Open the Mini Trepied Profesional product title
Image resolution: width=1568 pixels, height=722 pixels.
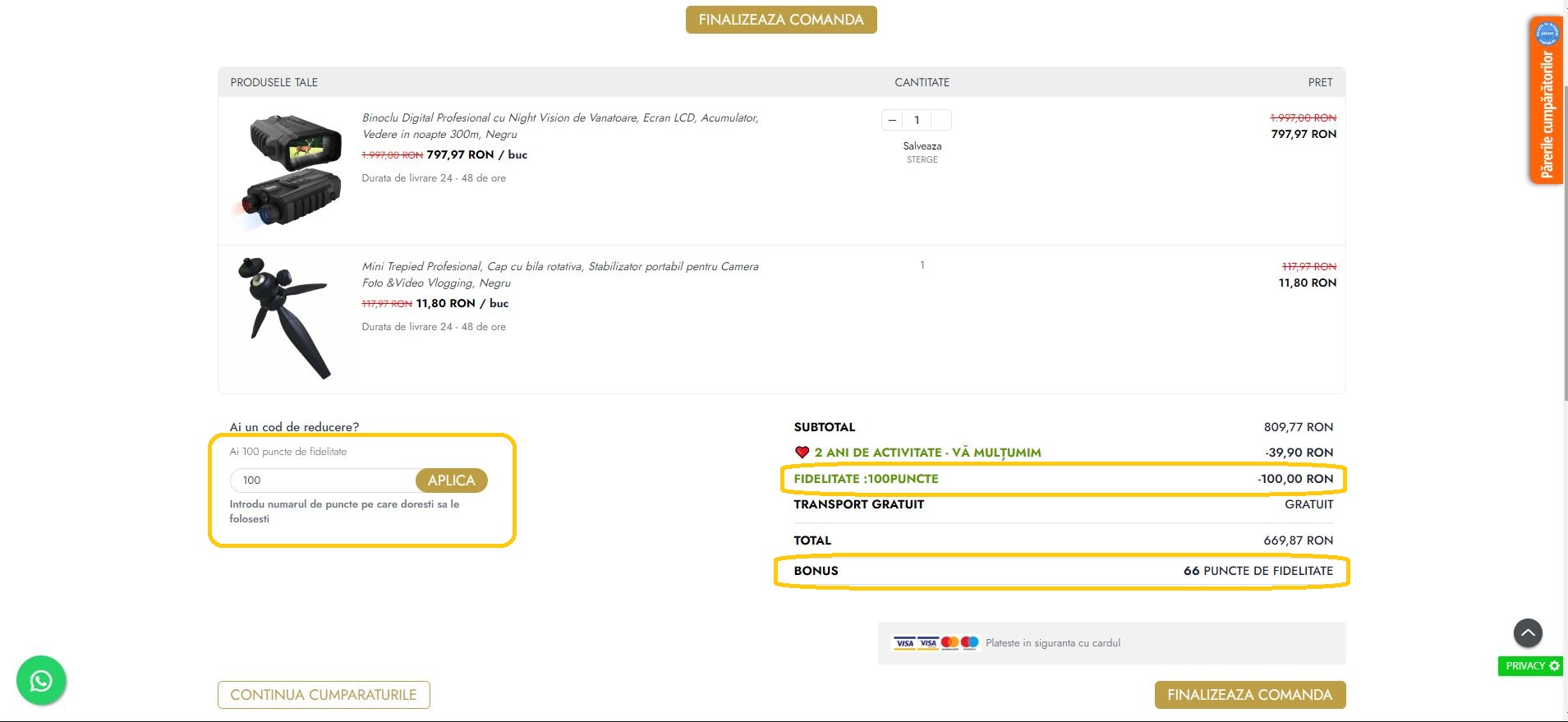click(560, 274)
